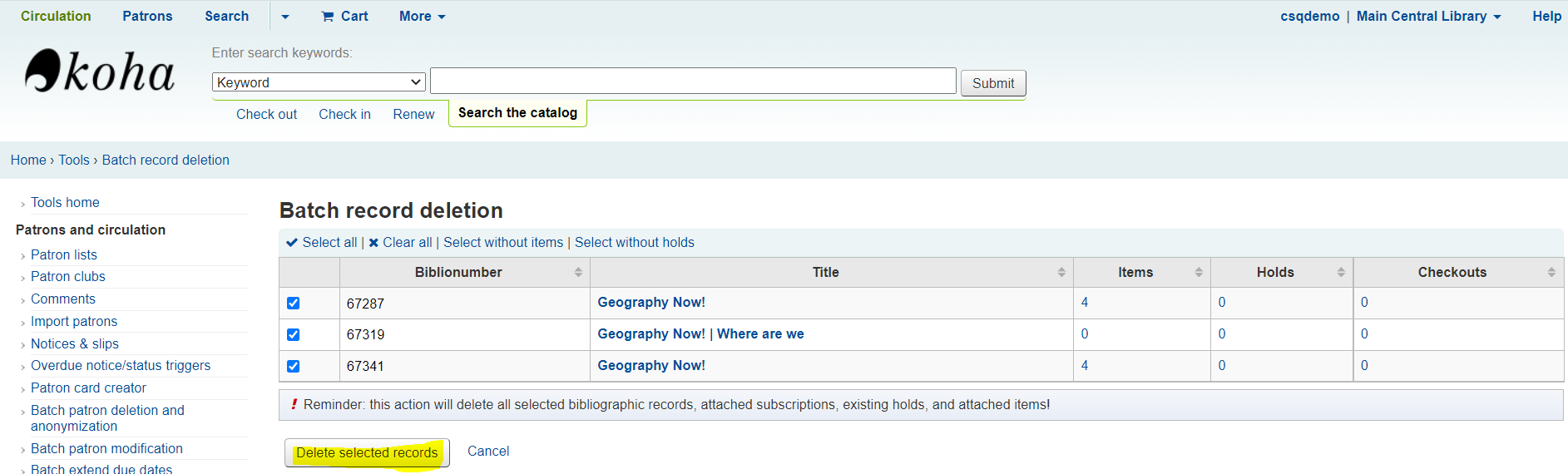The width and height of the screenshot is (1568, 474).
Task: Open Comments sidebar link
Action: pos(63,299)
